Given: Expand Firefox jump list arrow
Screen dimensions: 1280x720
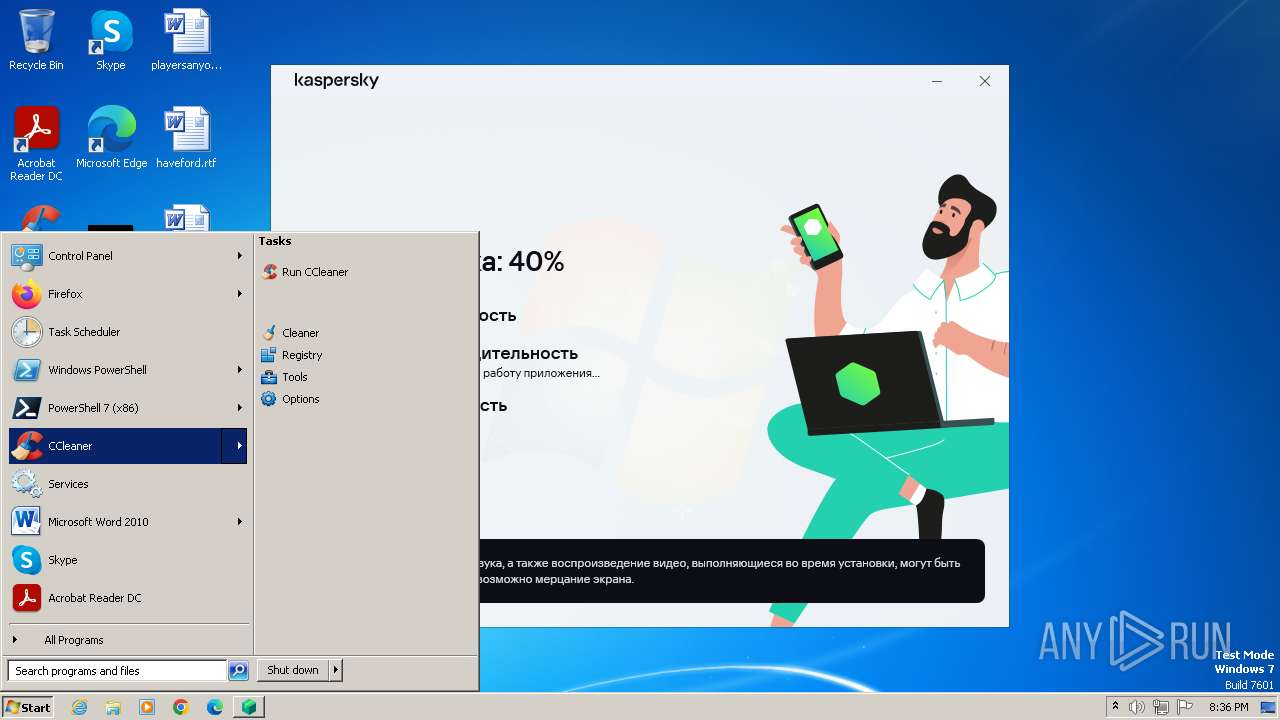Looking at the screenshot, I should click(x=239, y=294).
